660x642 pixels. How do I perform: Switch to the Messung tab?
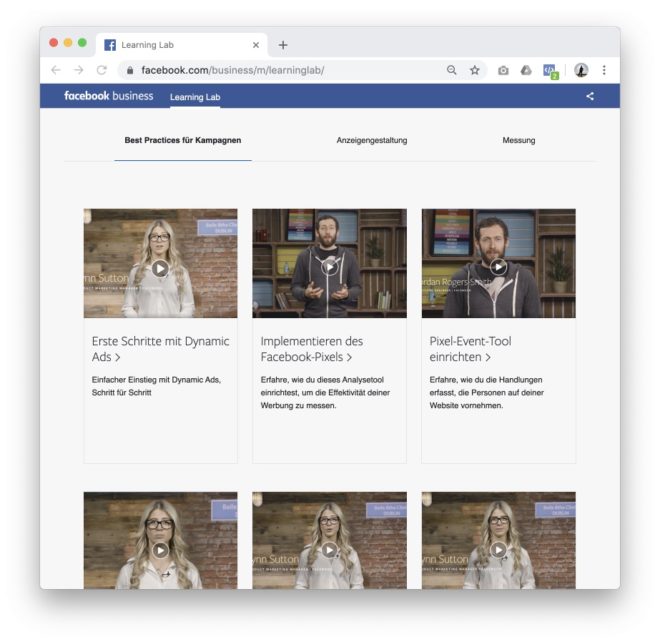point(519,140)
